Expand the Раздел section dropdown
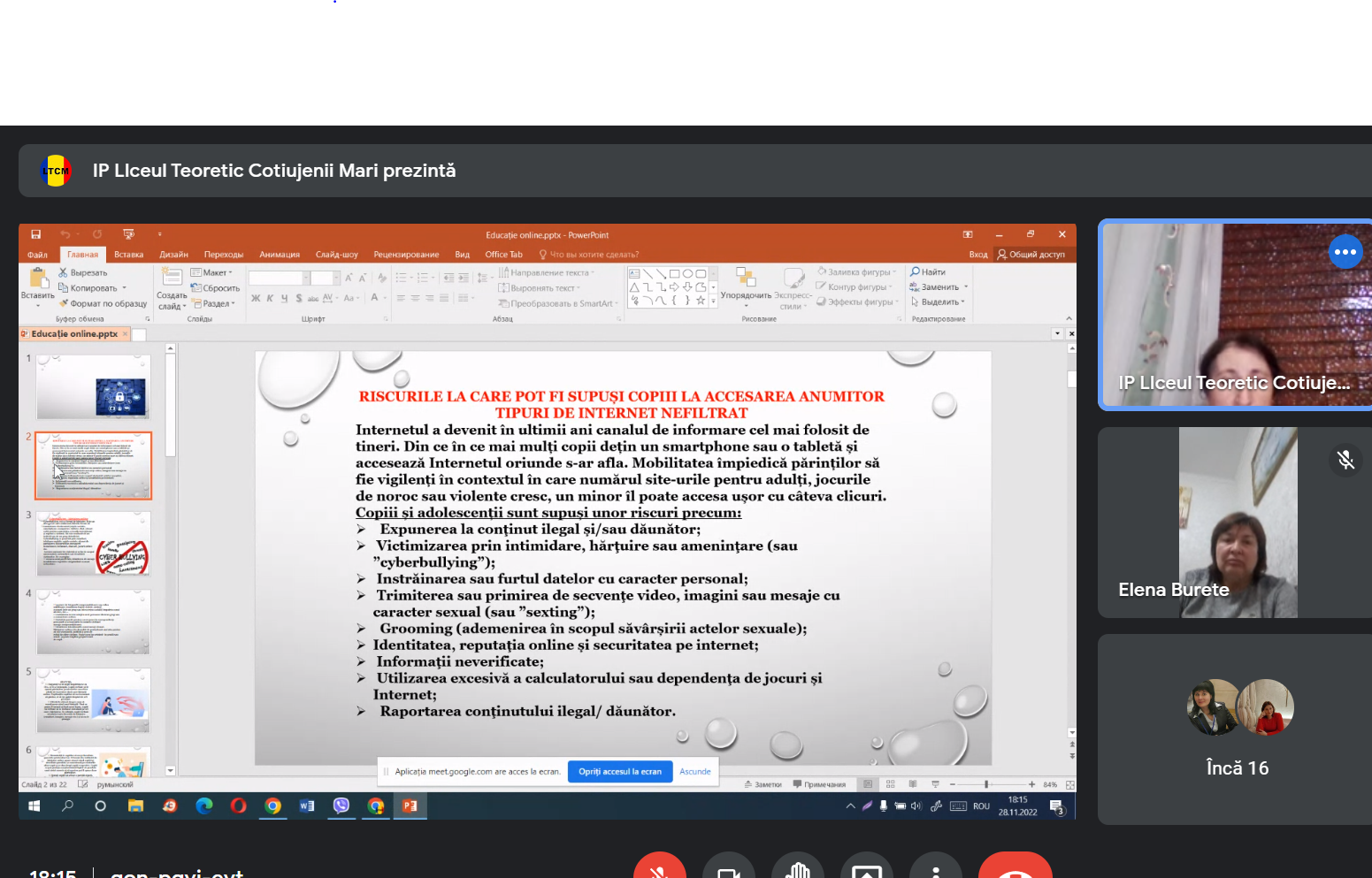This screenshot has height=878, width=1372. click(x=214, y=303)
